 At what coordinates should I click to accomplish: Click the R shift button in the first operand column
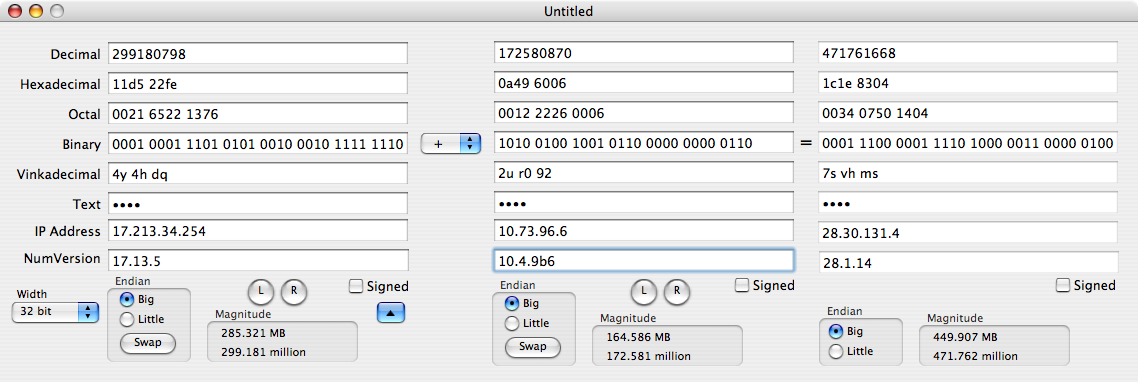294,291
